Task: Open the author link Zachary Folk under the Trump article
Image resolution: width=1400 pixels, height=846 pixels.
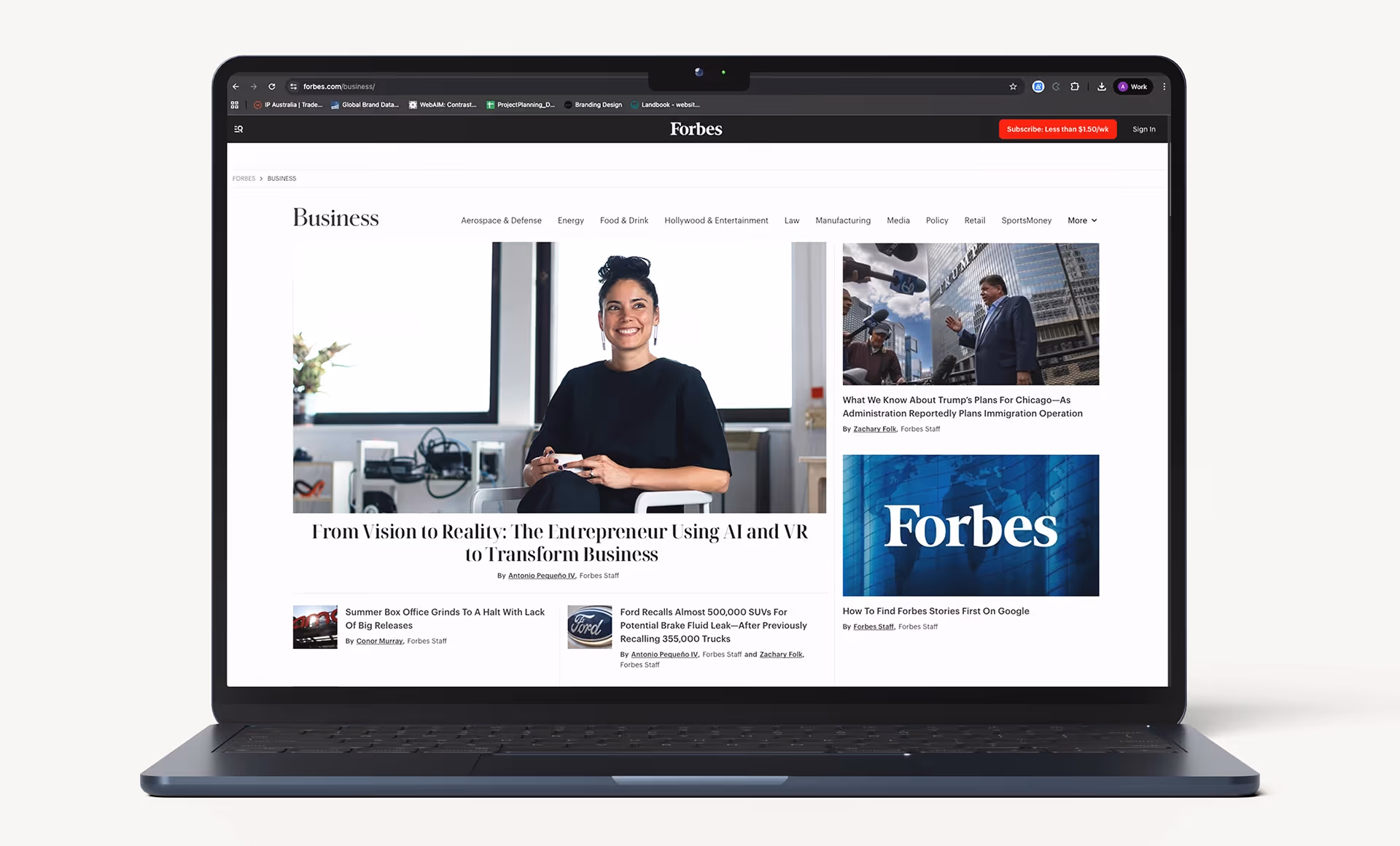Action: pos(874,429)
